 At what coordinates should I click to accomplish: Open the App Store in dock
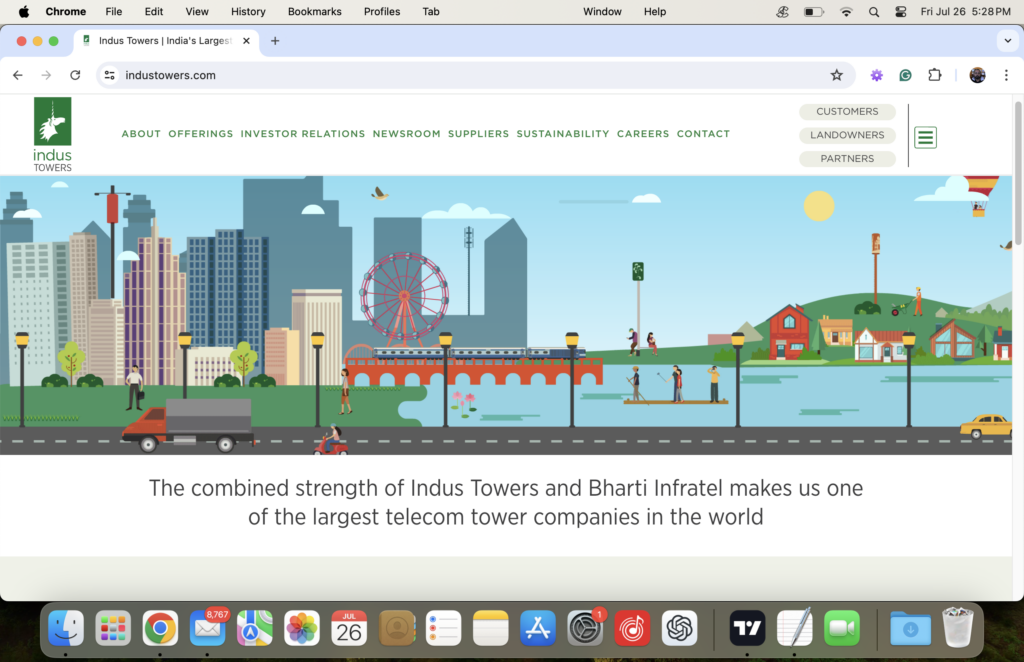point(537,628)
